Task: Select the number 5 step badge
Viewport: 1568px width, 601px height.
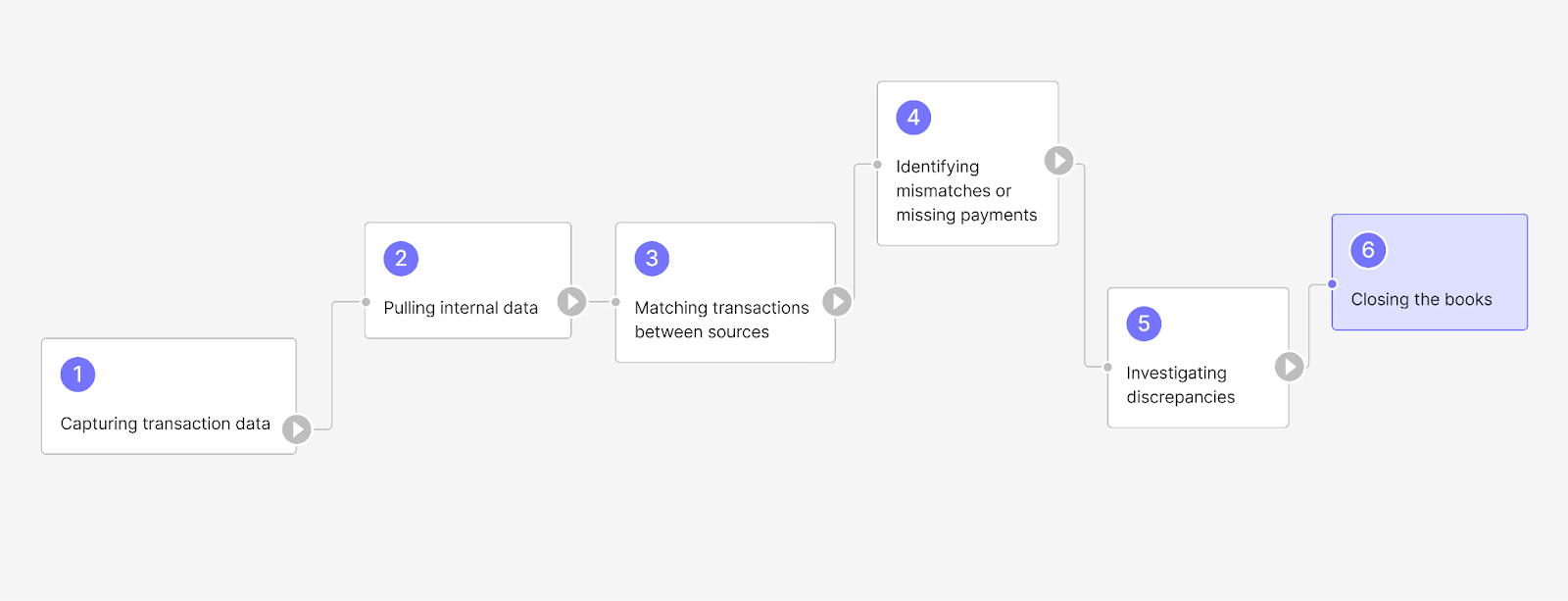Action: (x=1144, y=324)
